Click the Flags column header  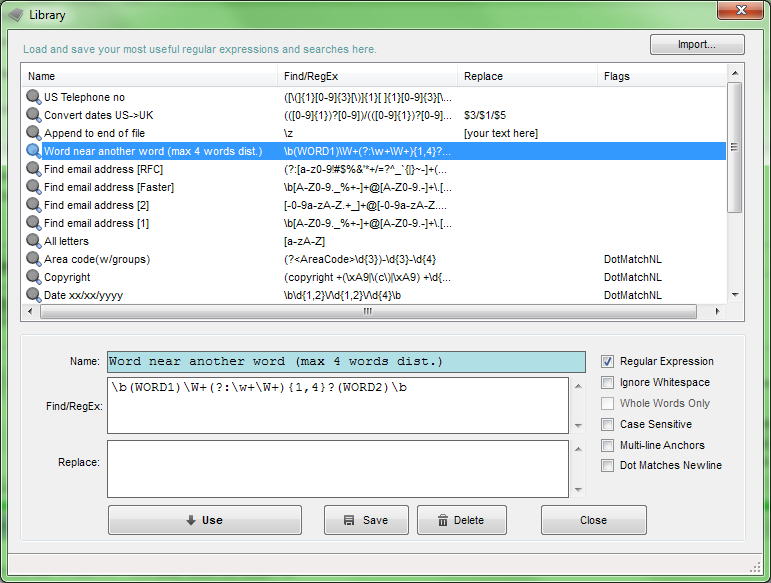coord(661,76)
